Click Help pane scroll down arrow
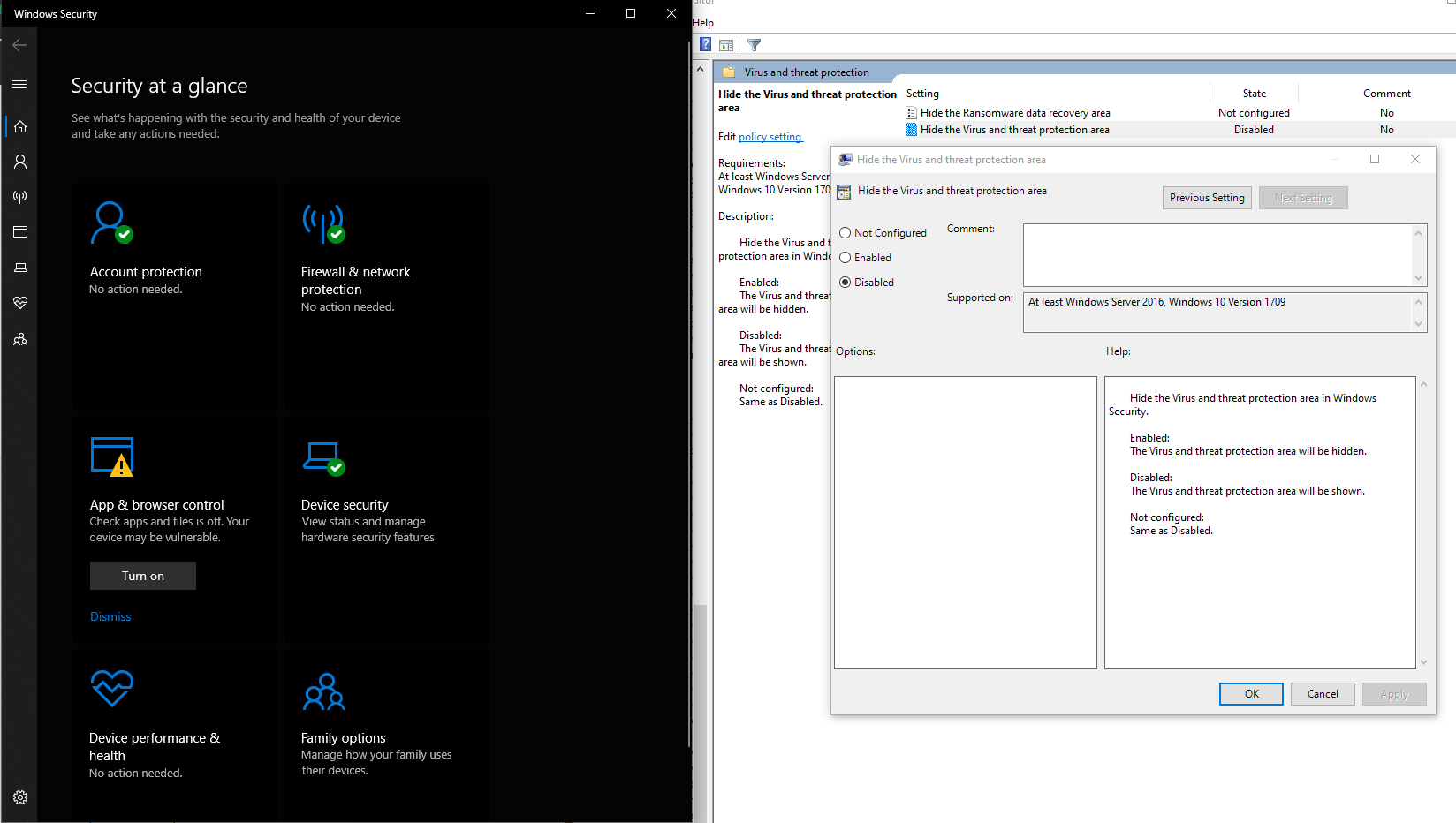The width and height of the screenshot is (1456, 823). 1423,662
